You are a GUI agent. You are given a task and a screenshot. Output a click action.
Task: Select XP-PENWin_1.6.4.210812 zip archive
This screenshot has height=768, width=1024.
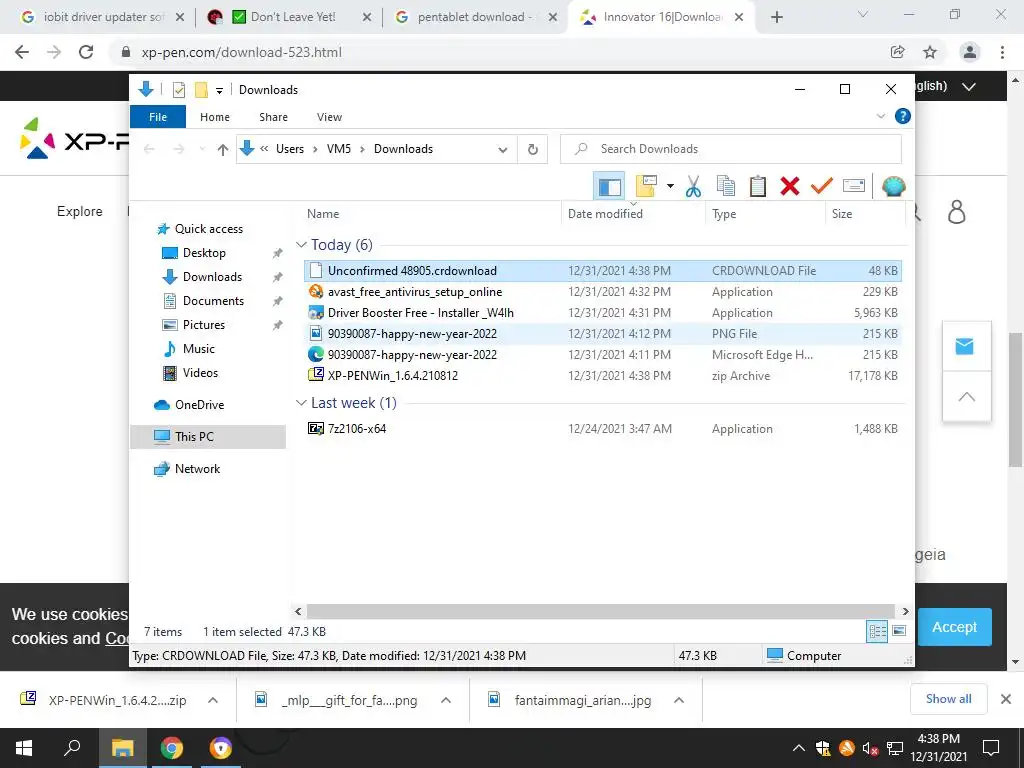pos(603,376)
